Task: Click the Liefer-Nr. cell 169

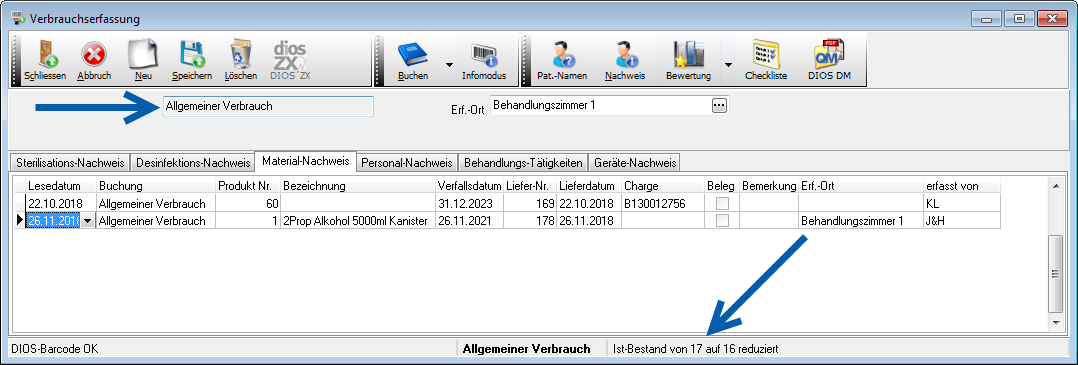Action: (530, 203)
